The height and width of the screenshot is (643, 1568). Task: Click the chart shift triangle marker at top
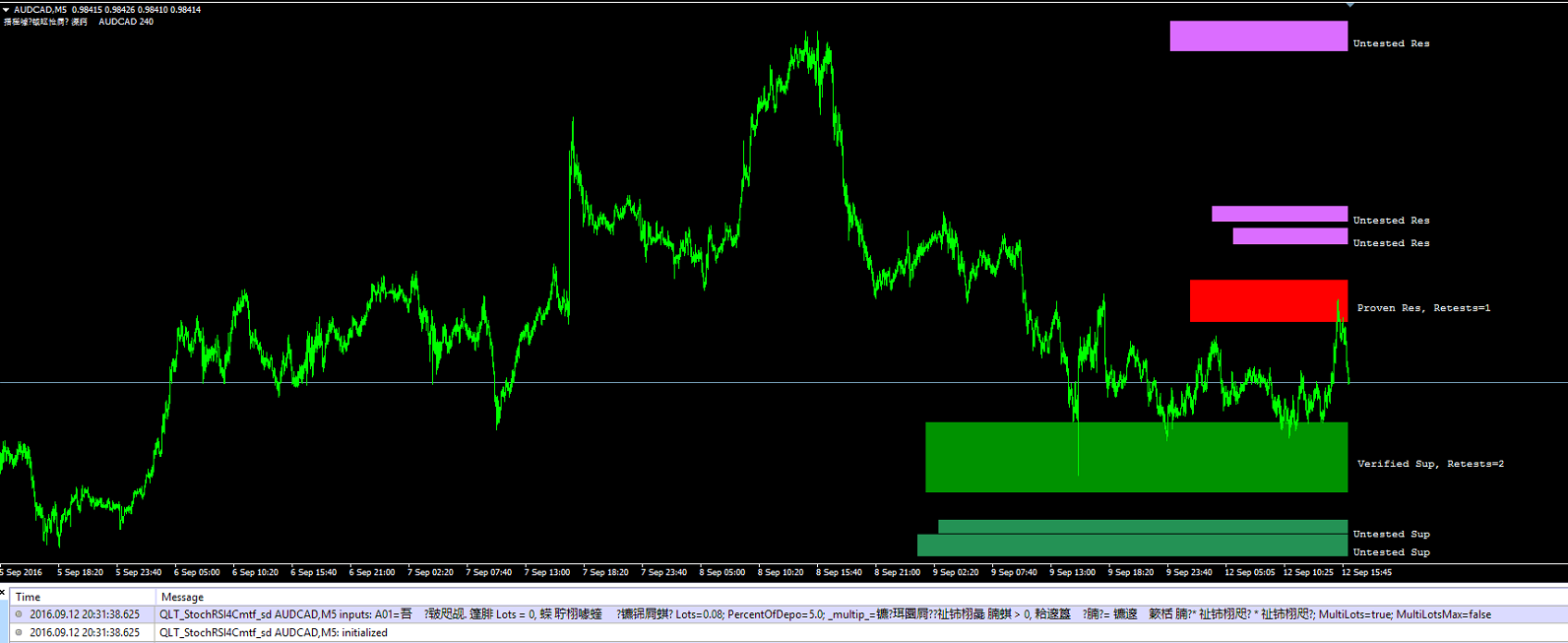click(1349, 5)
